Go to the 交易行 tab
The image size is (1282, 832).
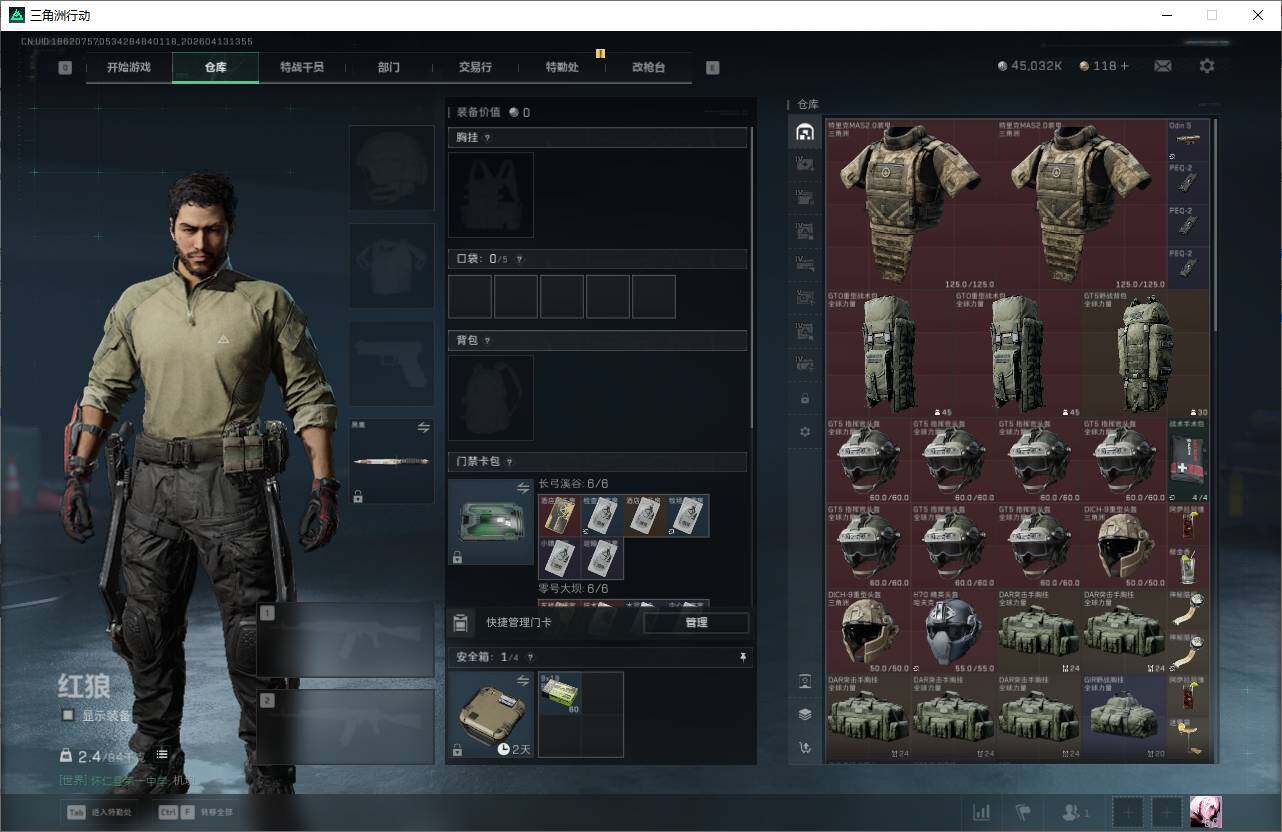click(x=475, y=67)
